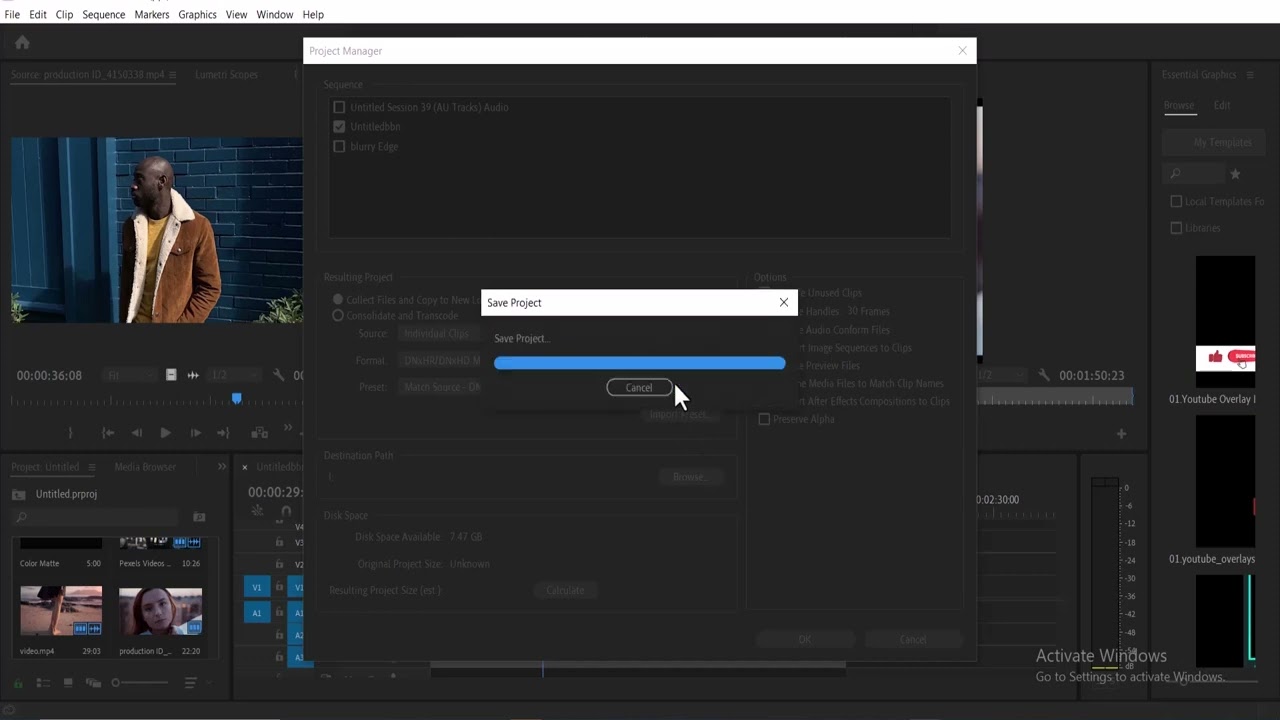The height and width of the screenshot is (720, 1280).
Task: Switch to the Media Browser tab
Action: click(x=145, y=467)
